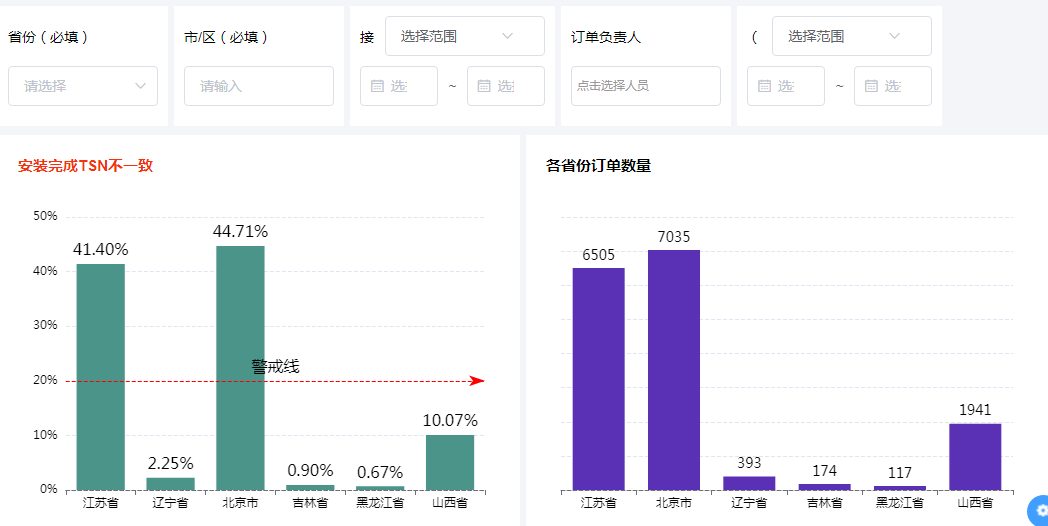Image resolution: width=1048 pixels, height=526 pixels.
Task: Click the 省份（必填）field label
Action: click(x=48, y=37)
